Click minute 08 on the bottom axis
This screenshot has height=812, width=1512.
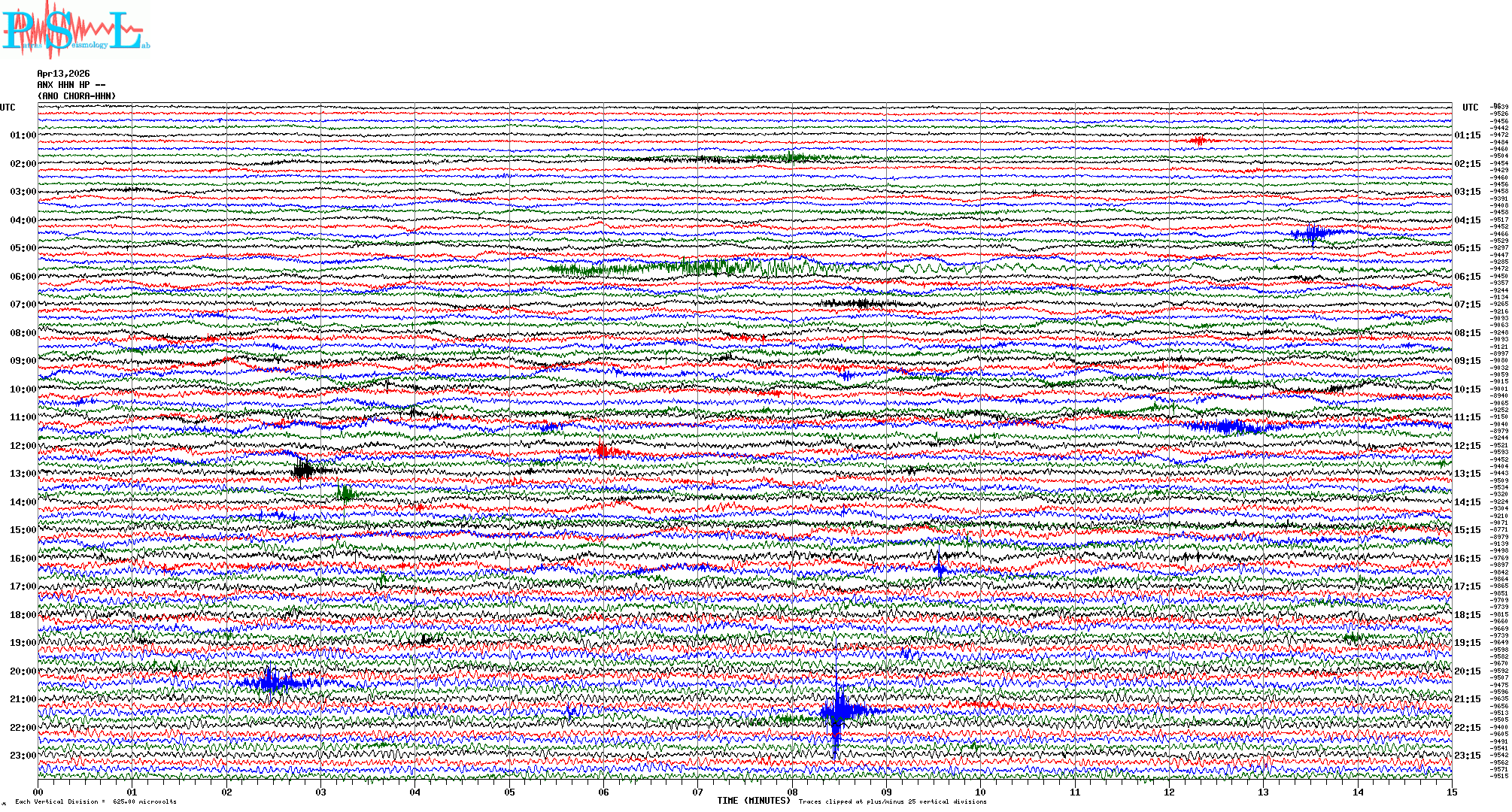pos(792,792)
